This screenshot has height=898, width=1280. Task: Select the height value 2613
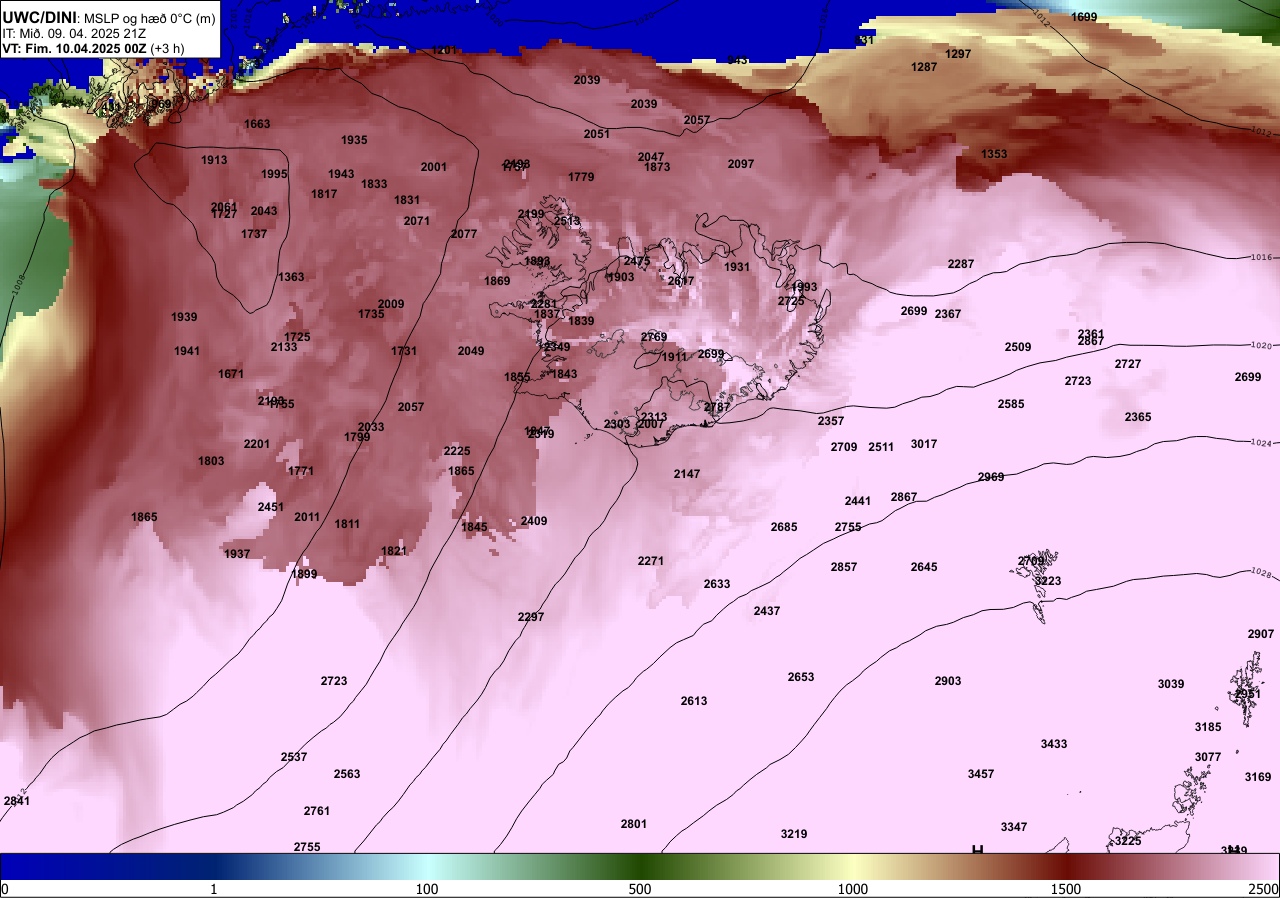point(694,701)
